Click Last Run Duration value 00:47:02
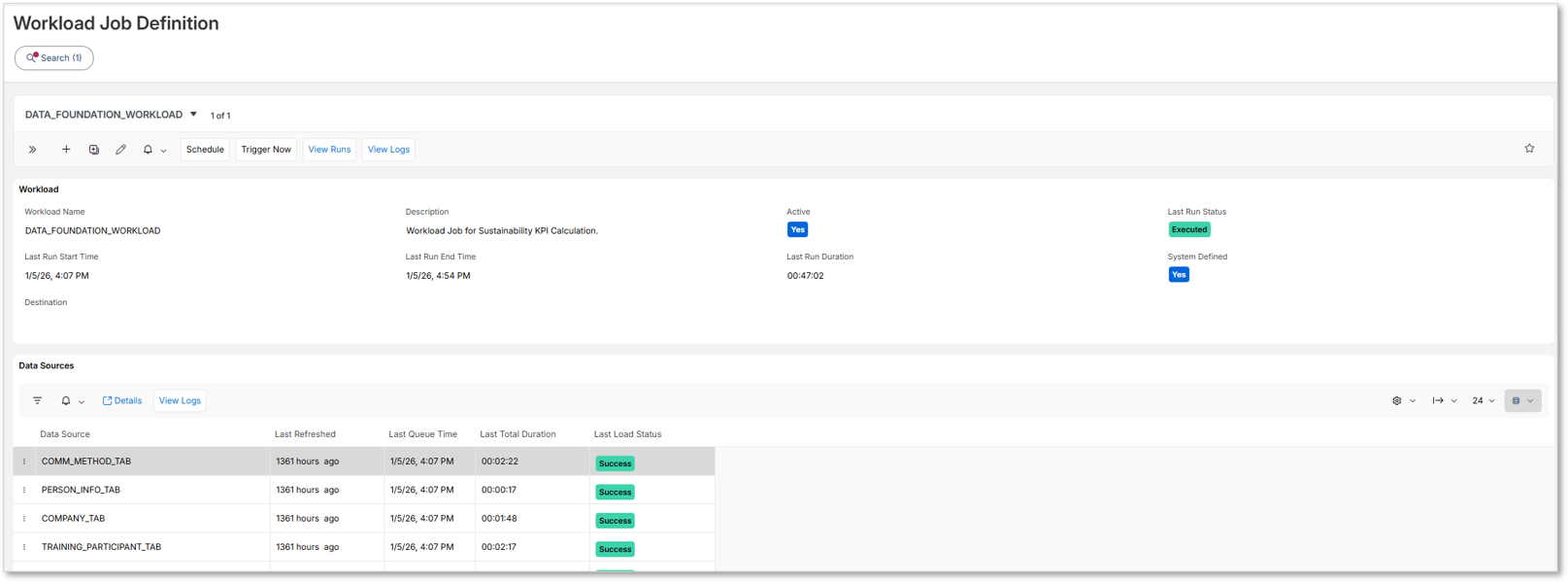The image size is (1568, 582). point(805,276)
